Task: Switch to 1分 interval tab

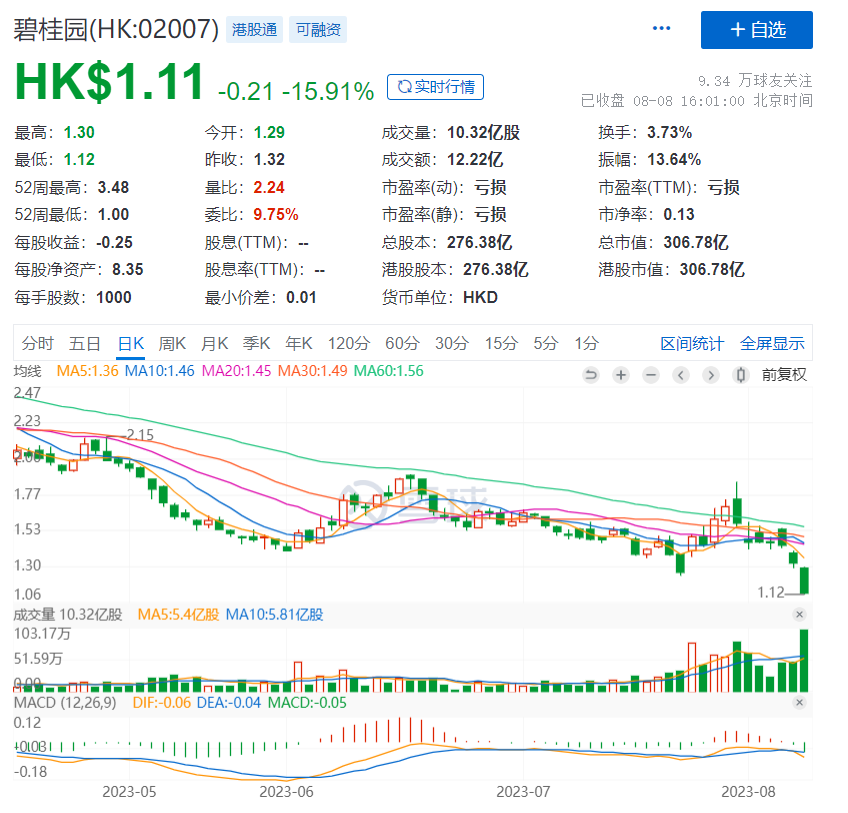Action: pyautogui.click(x=586, y=343)
